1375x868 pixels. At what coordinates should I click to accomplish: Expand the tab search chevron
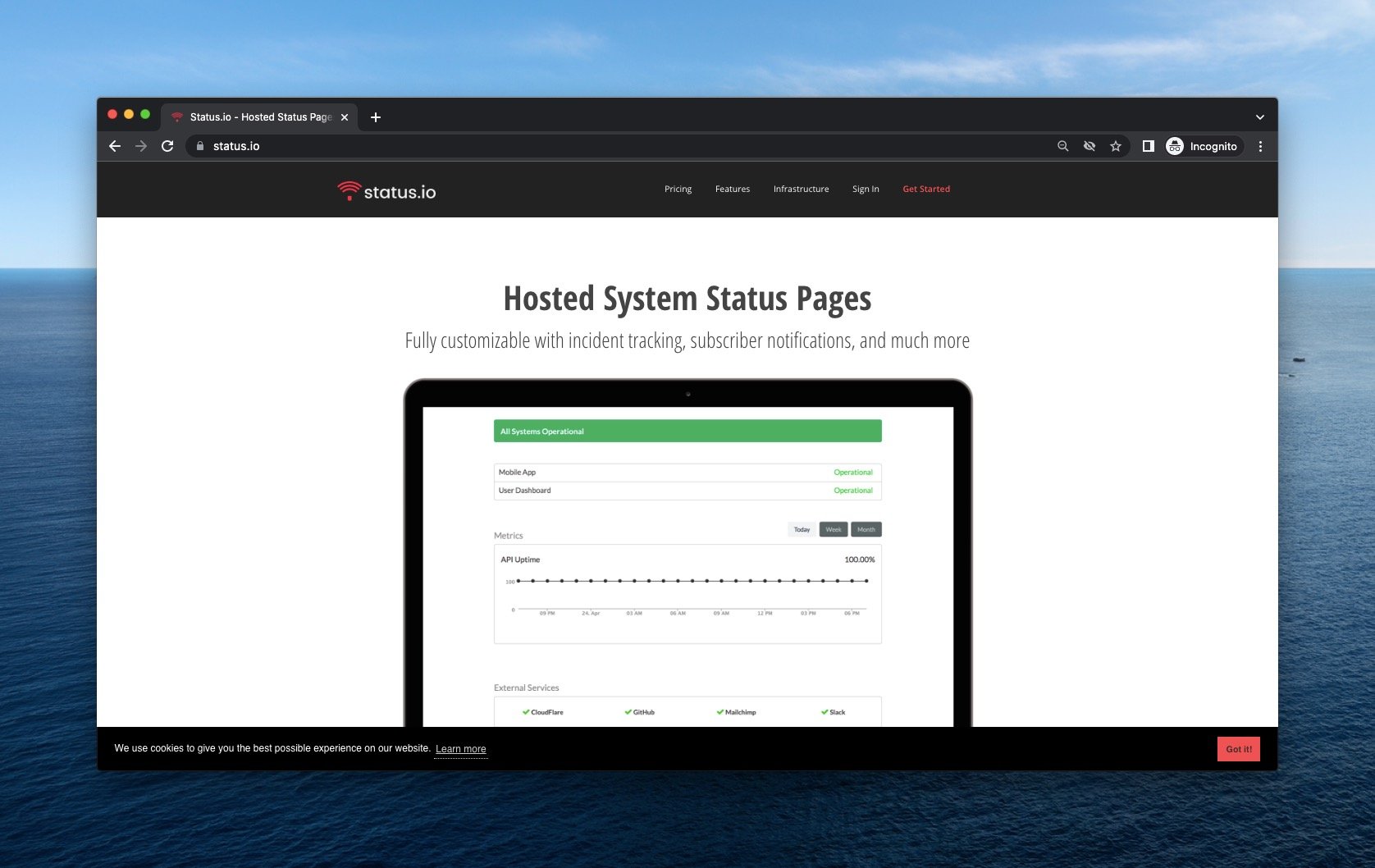coord(1260,117)
